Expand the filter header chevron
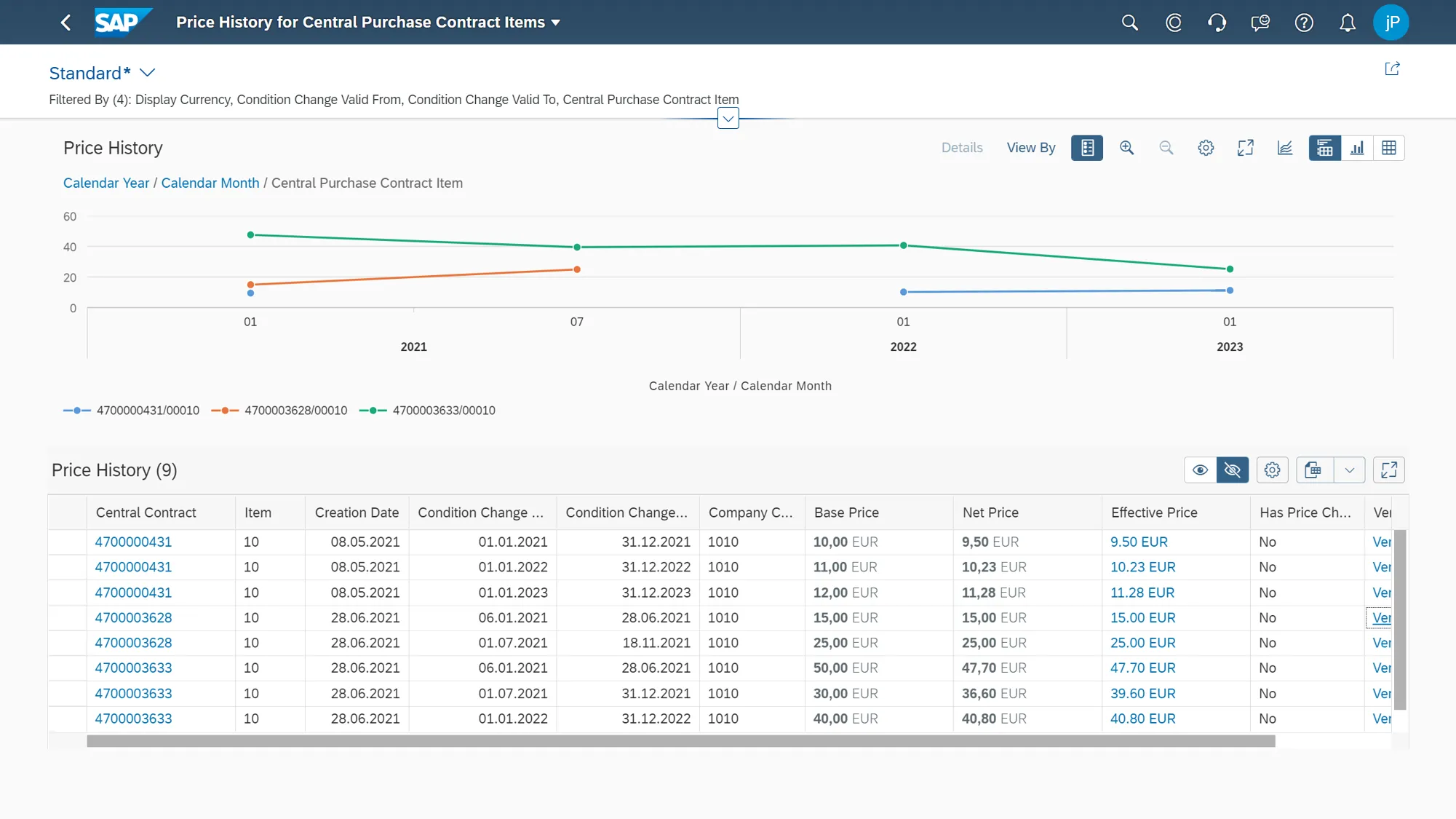This screenshot has height=819, width=1456. [728, 119]
